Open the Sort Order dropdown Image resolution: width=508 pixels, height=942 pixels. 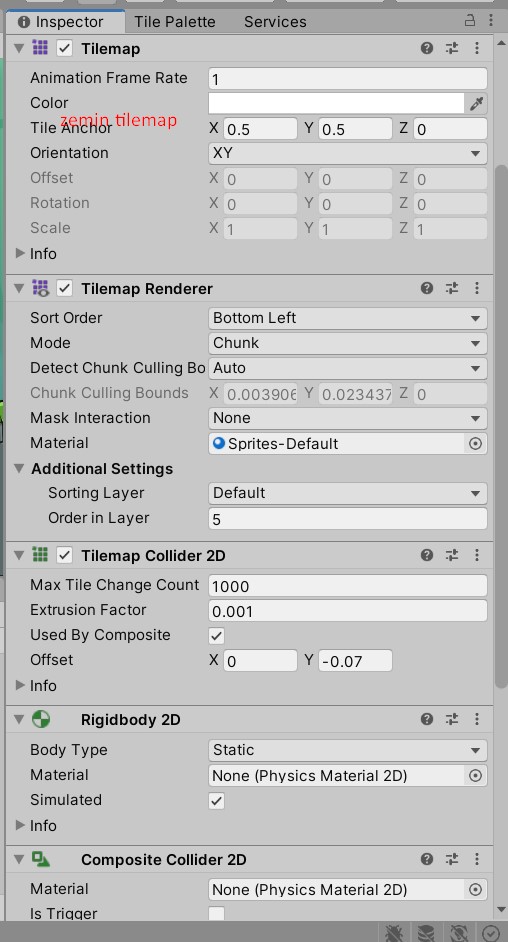pos(348,318)
